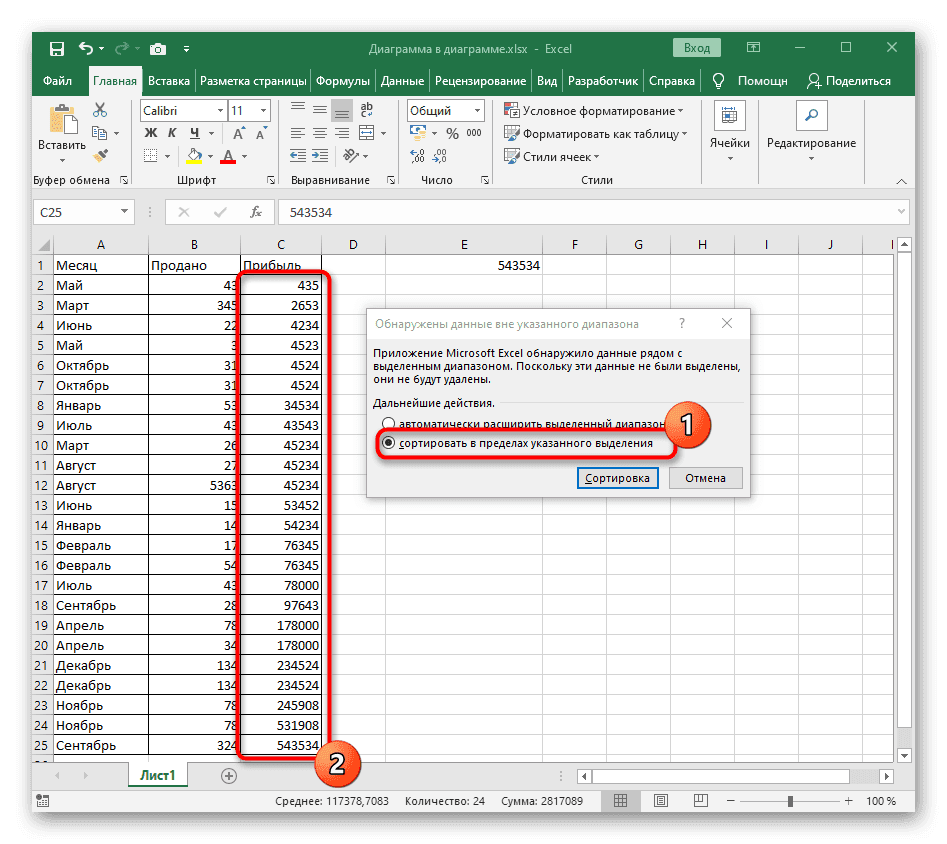Select the 'Вход' sign-in button at top
The width and height of the screenshot is (947, 844).
(x=696, y=47)
